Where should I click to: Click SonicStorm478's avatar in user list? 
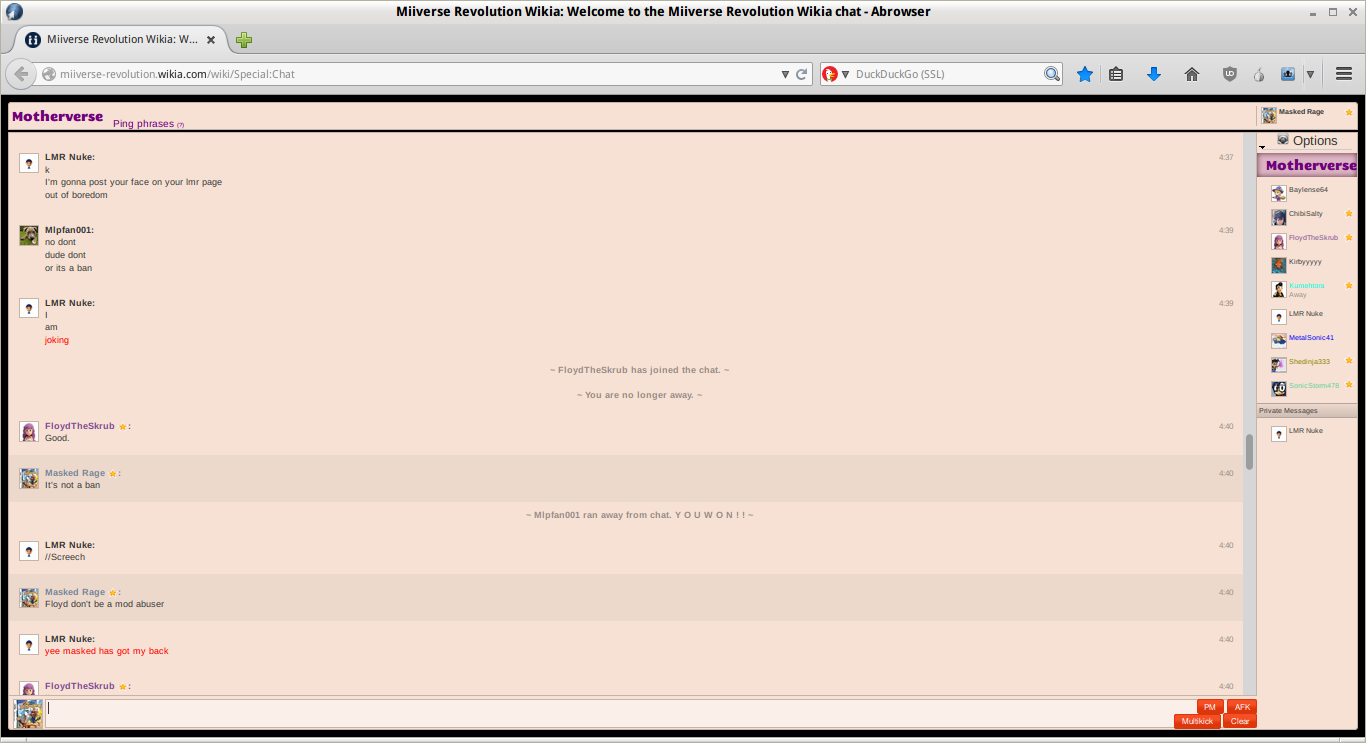click(x=1278, y=388)
